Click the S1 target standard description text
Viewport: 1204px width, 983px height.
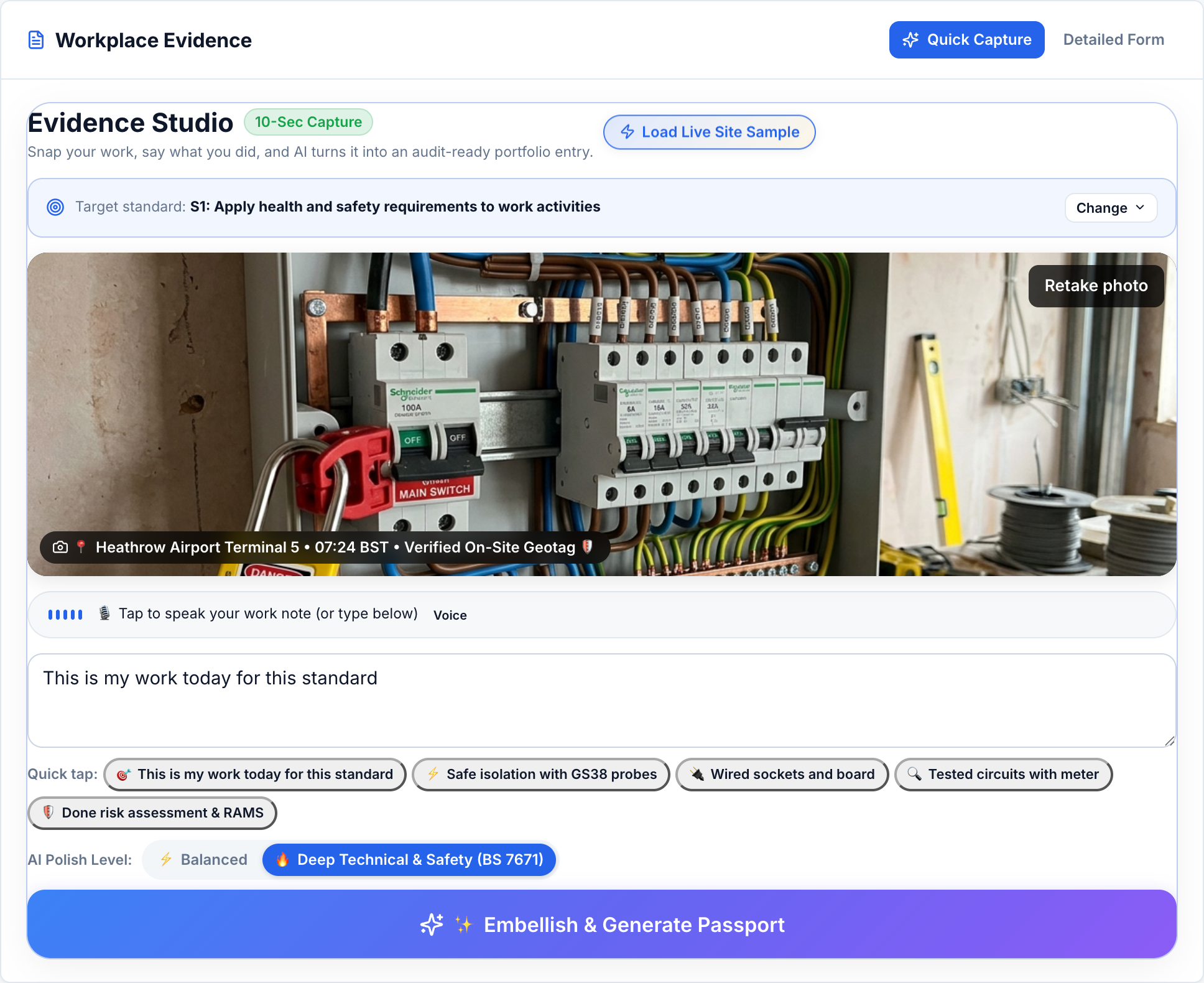(x=395, y=207)
